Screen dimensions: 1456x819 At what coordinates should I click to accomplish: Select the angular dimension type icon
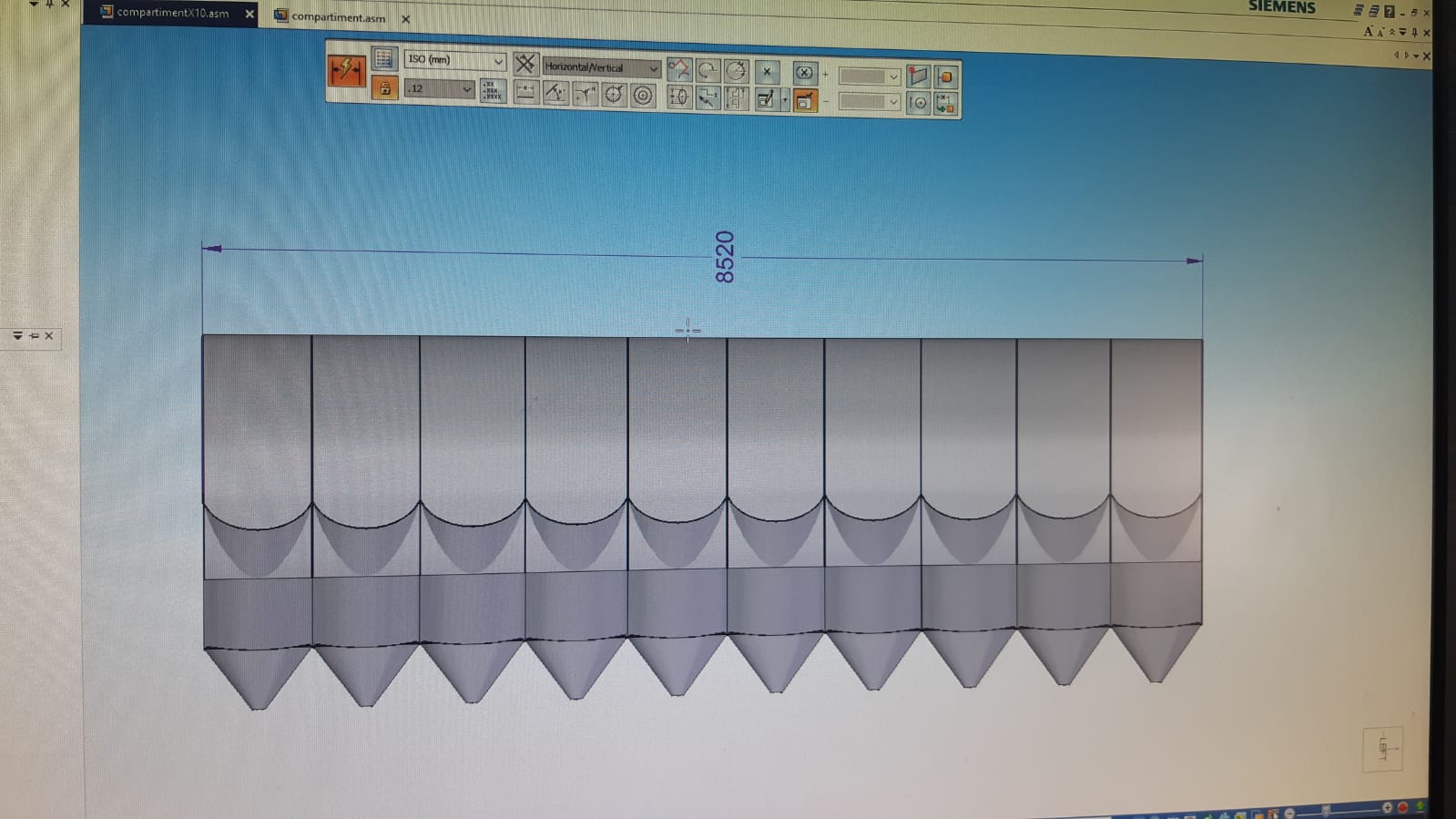555,93
